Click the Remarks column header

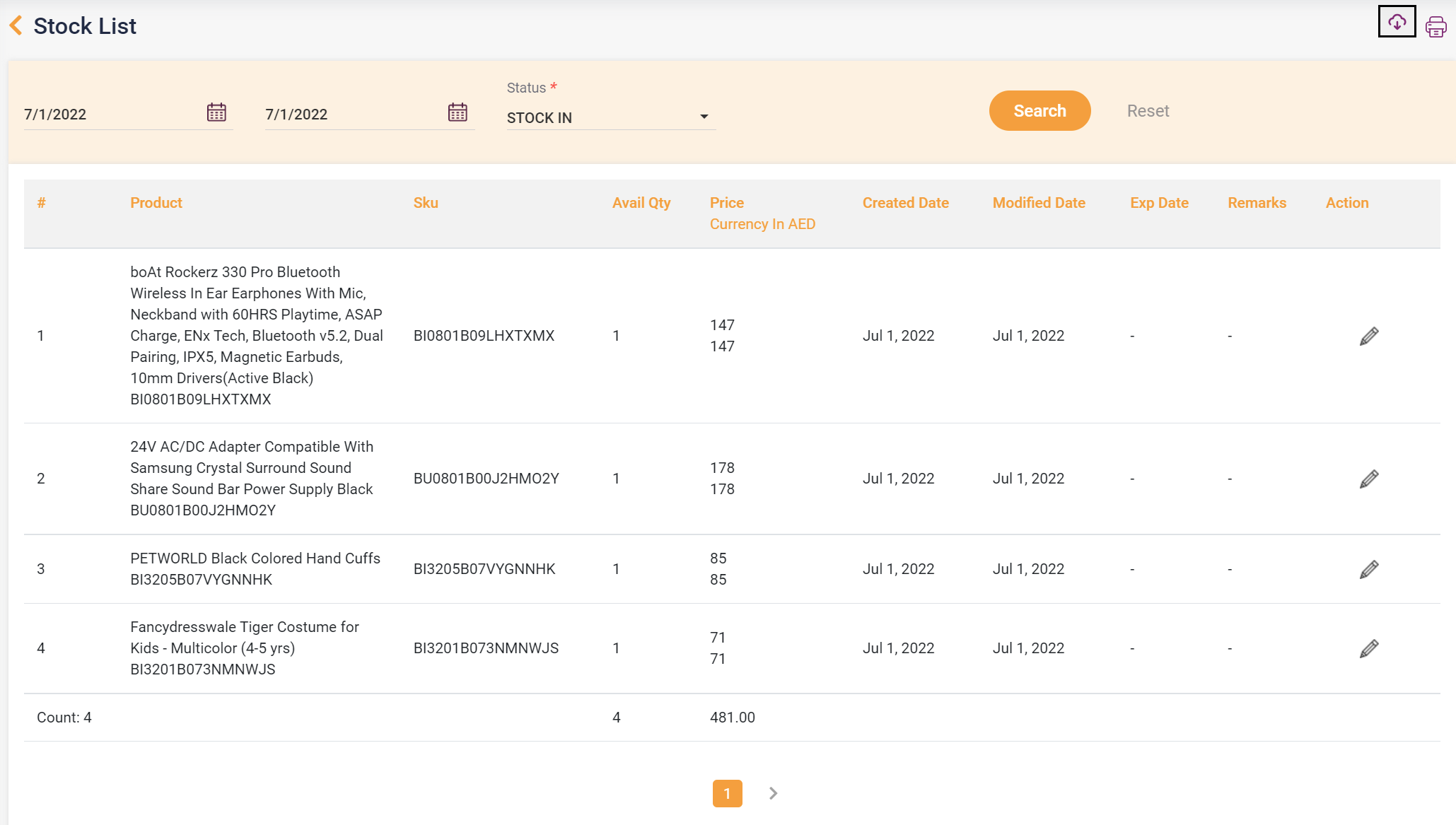tap(1257, 203)
